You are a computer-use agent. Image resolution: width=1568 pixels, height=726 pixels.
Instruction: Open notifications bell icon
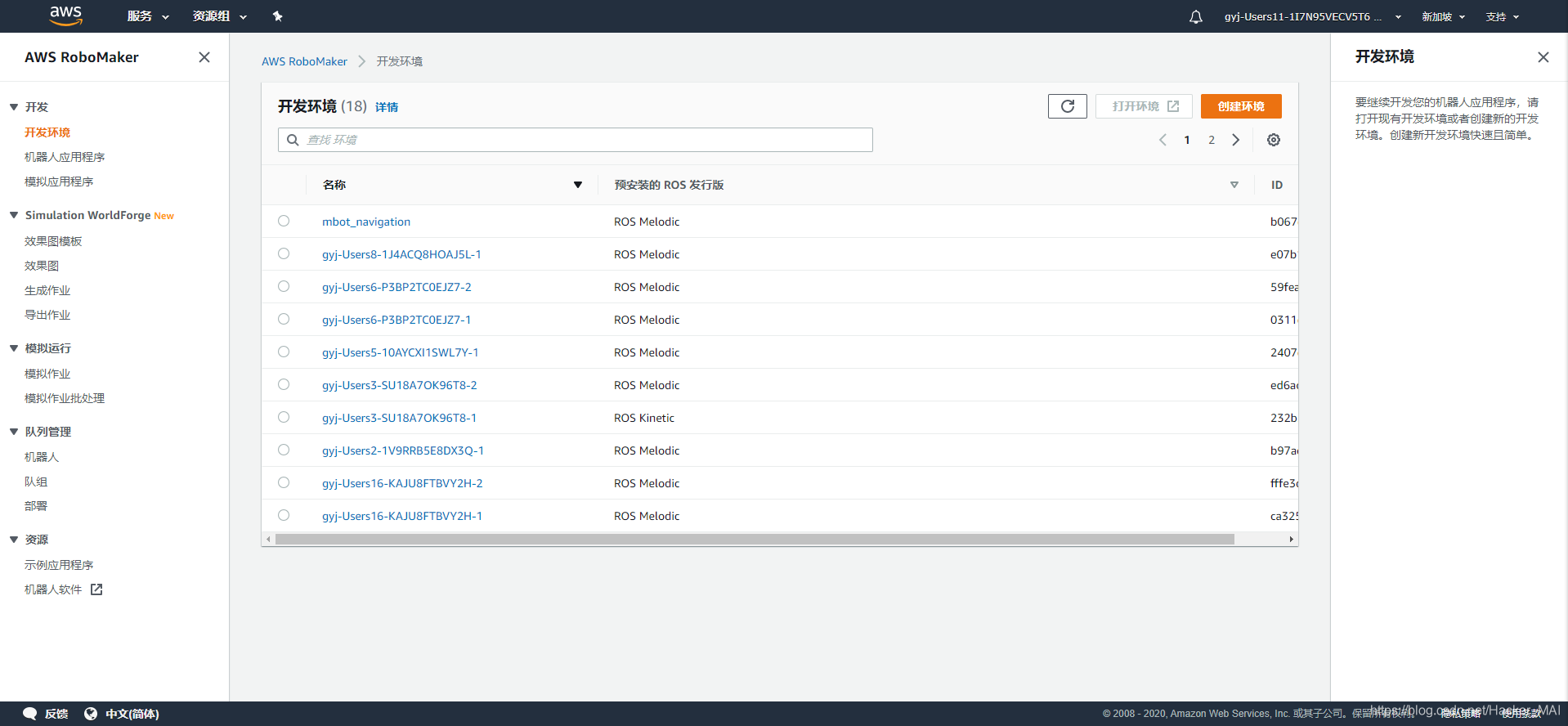[1195, 16]
